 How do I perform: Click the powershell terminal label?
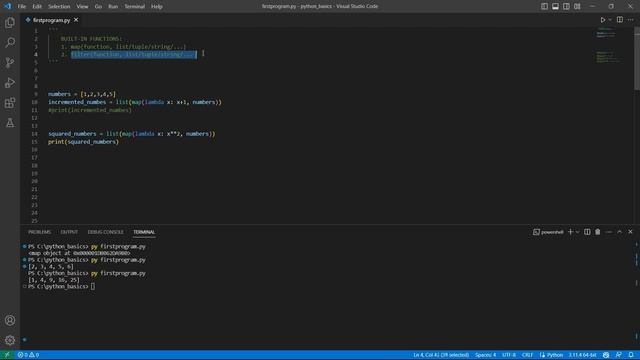coord(548,232)
